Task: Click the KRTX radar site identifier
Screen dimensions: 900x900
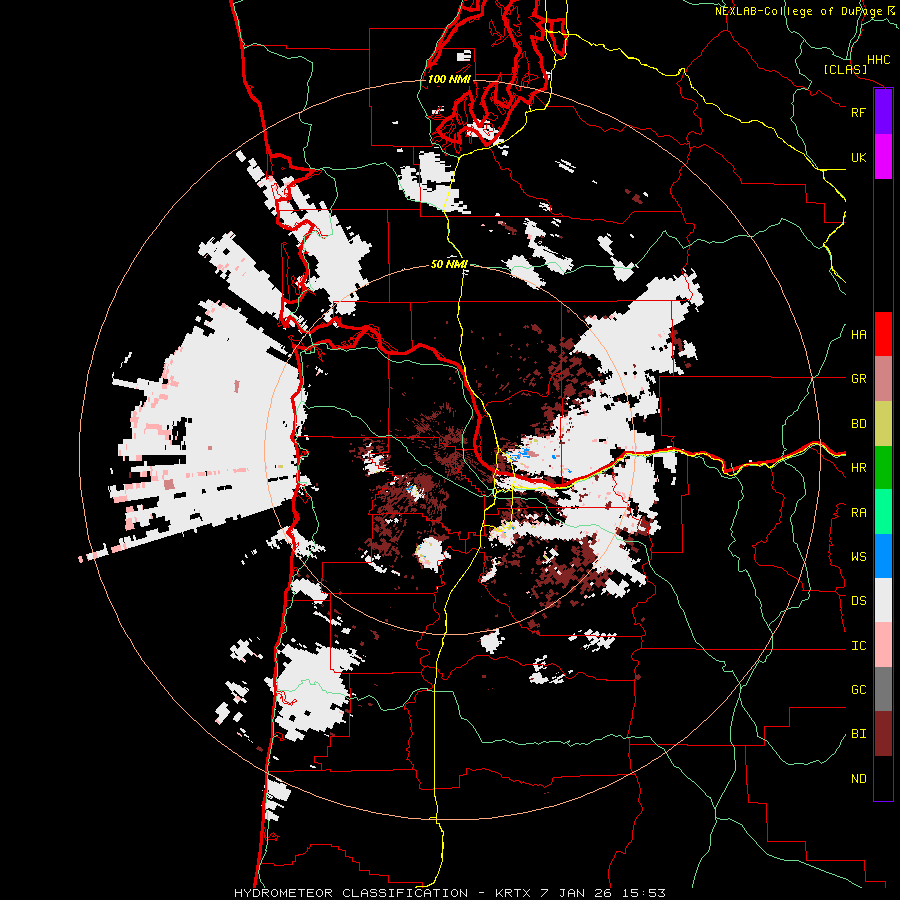Action: 514,893
